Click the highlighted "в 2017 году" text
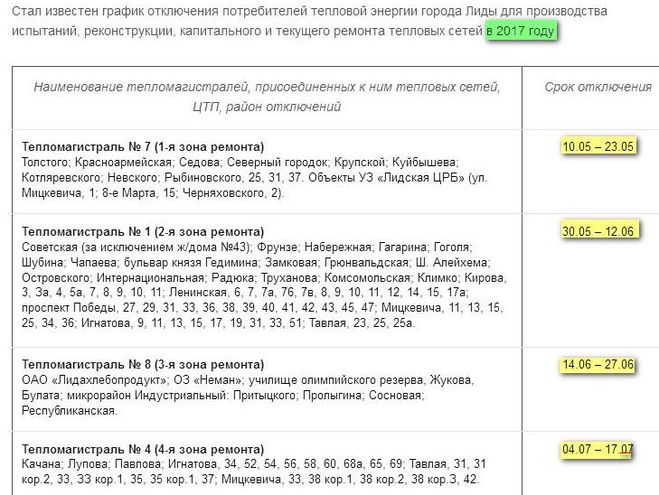Viewport: 659px width, 495px height. coord(520,30)
